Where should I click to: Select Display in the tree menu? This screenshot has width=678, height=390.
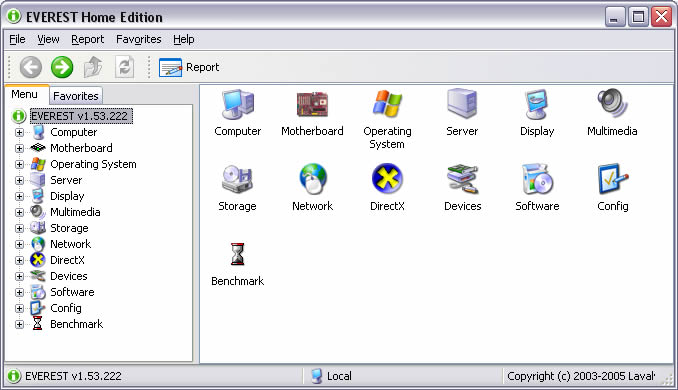pyautogui.click(x=67, y=196)
